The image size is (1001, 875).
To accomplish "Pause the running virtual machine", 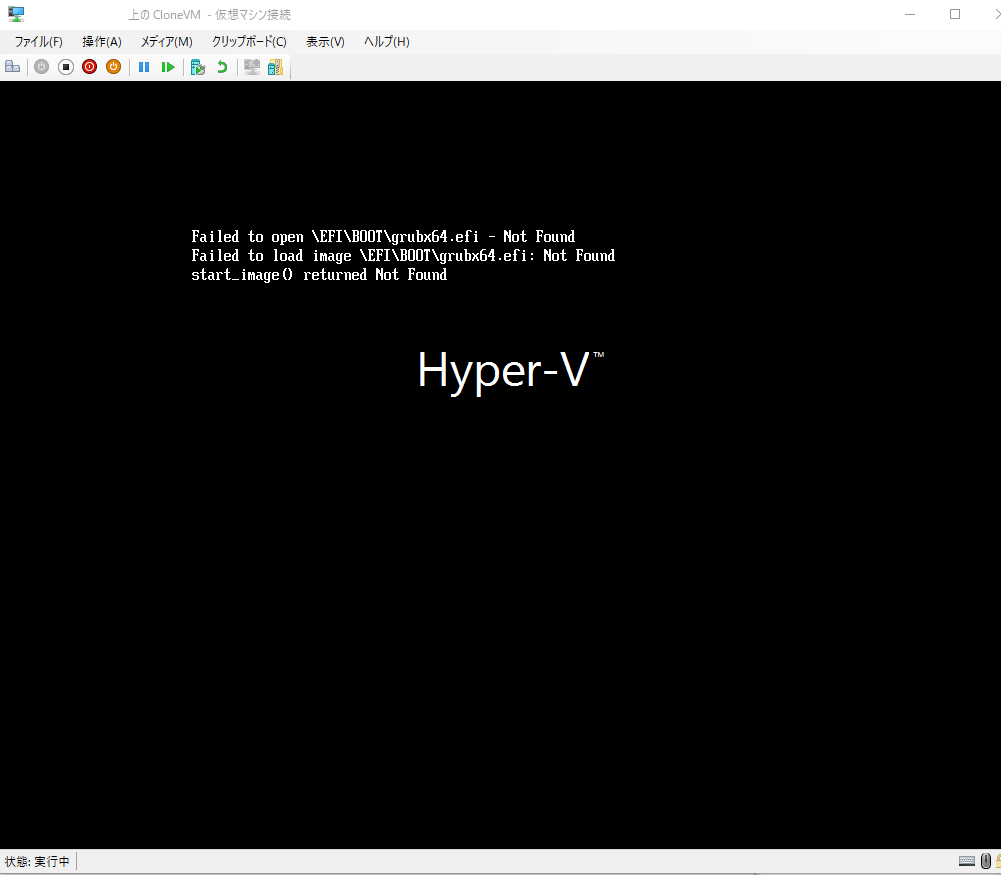I will coord(143,66).
